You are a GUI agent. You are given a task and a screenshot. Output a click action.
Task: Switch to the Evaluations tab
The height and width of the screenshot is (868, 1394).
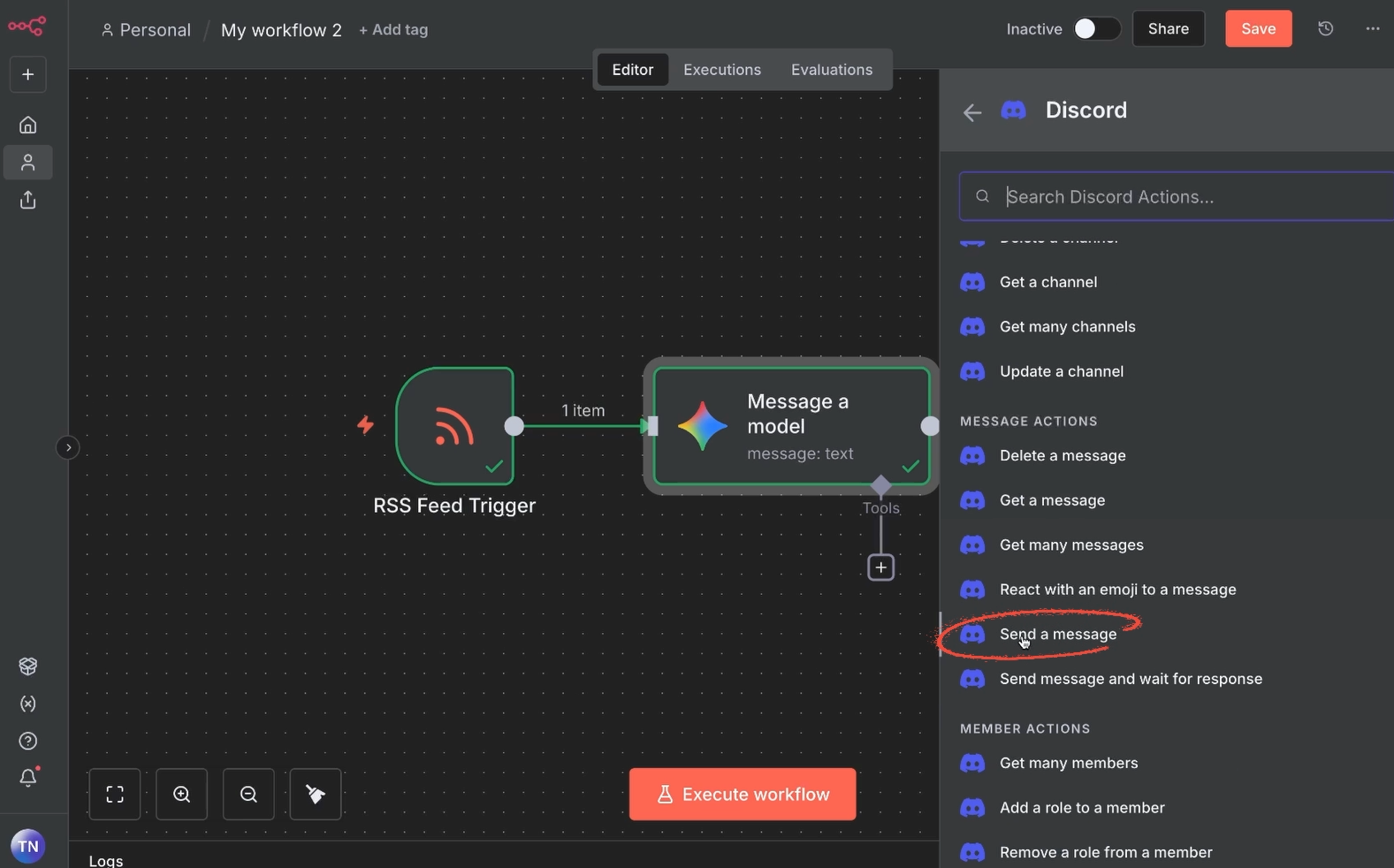[832, 70]
